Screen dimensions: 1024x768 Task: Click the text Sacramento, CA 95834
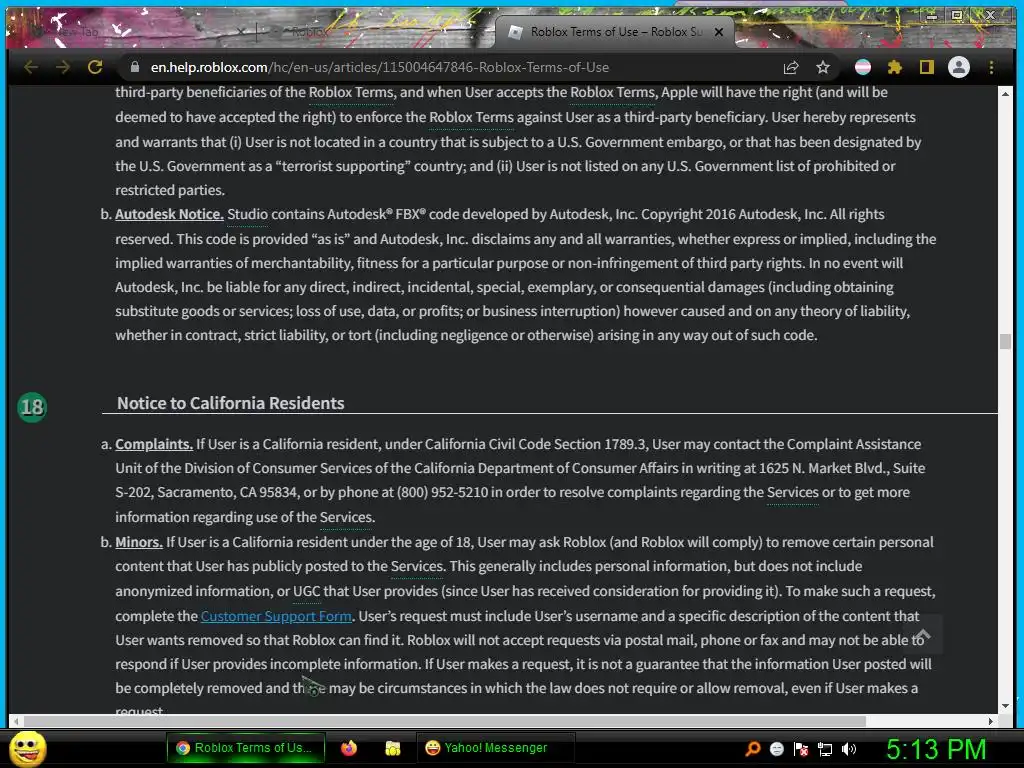coord(227,492)
